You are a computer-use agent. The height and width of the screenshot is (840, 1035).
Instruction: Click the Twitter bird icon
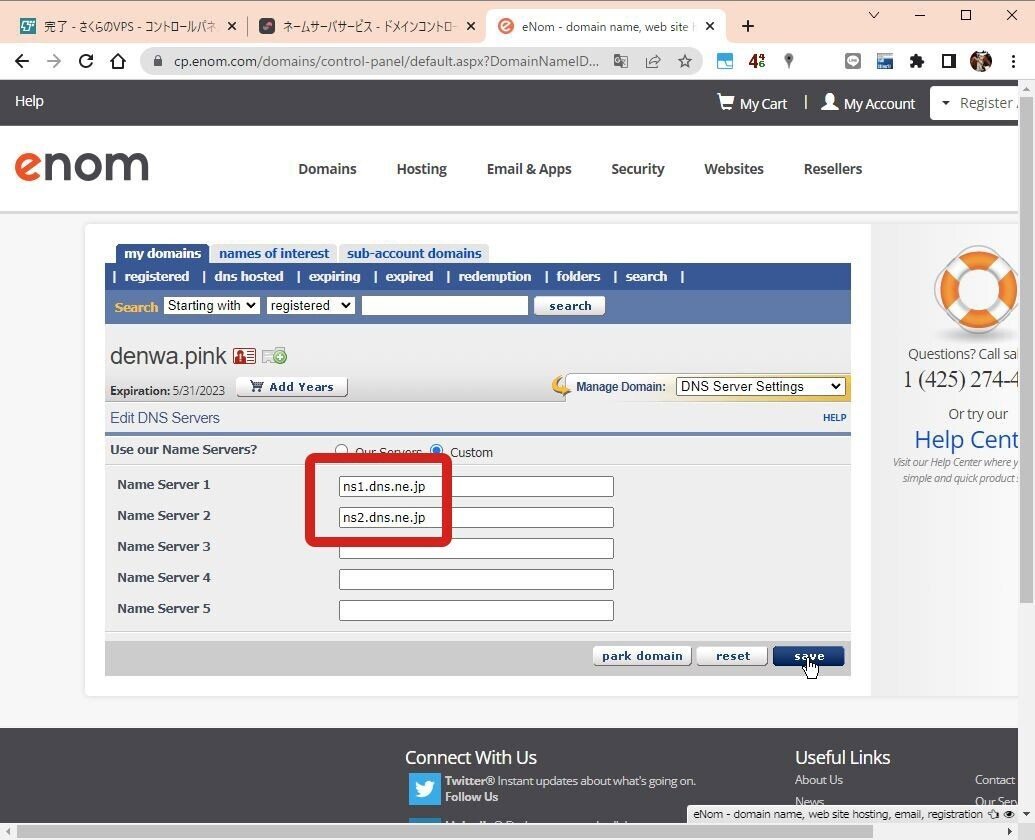(424, 789)
